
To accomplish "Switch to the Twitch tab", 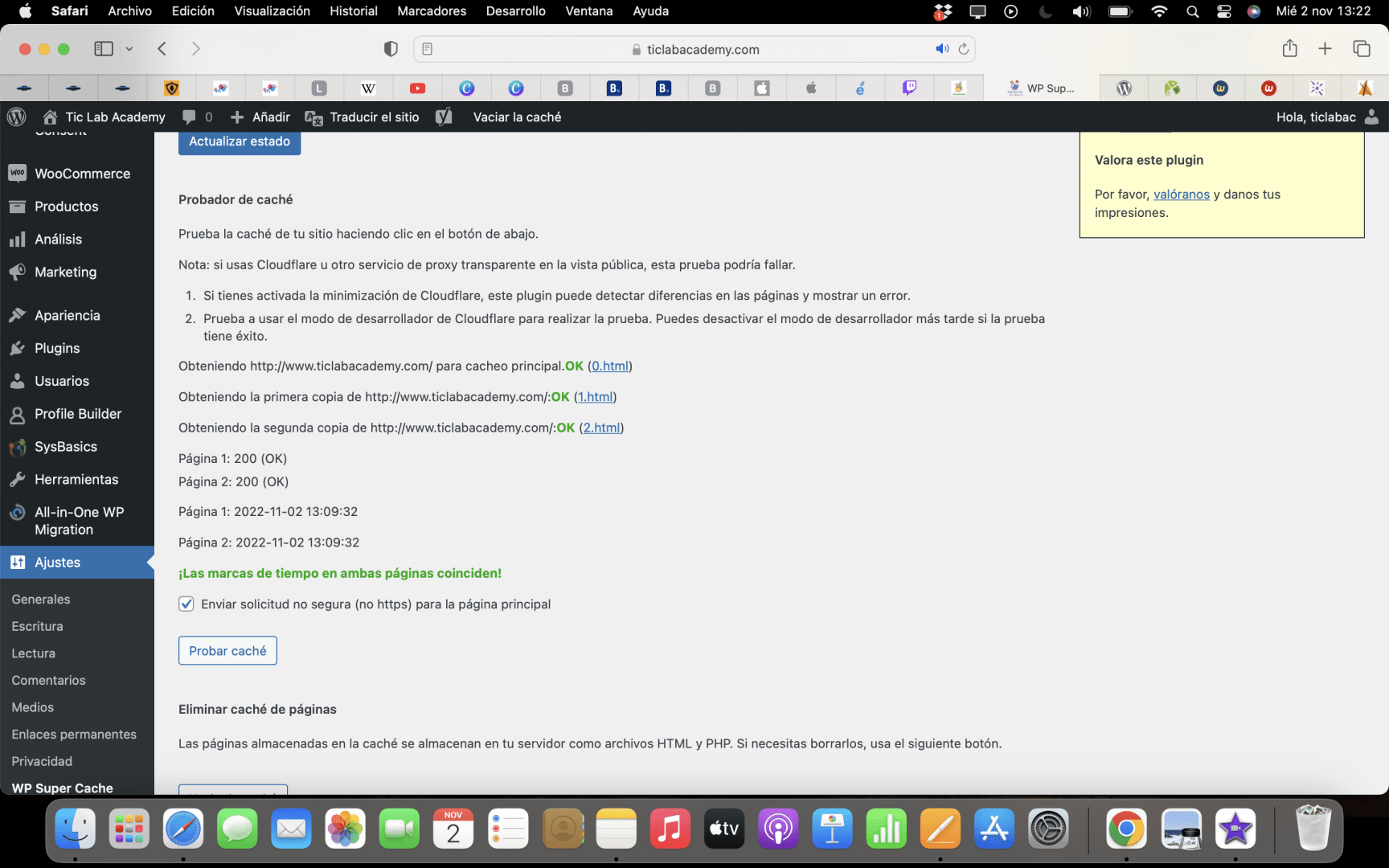I will click(x=909, y=88).
